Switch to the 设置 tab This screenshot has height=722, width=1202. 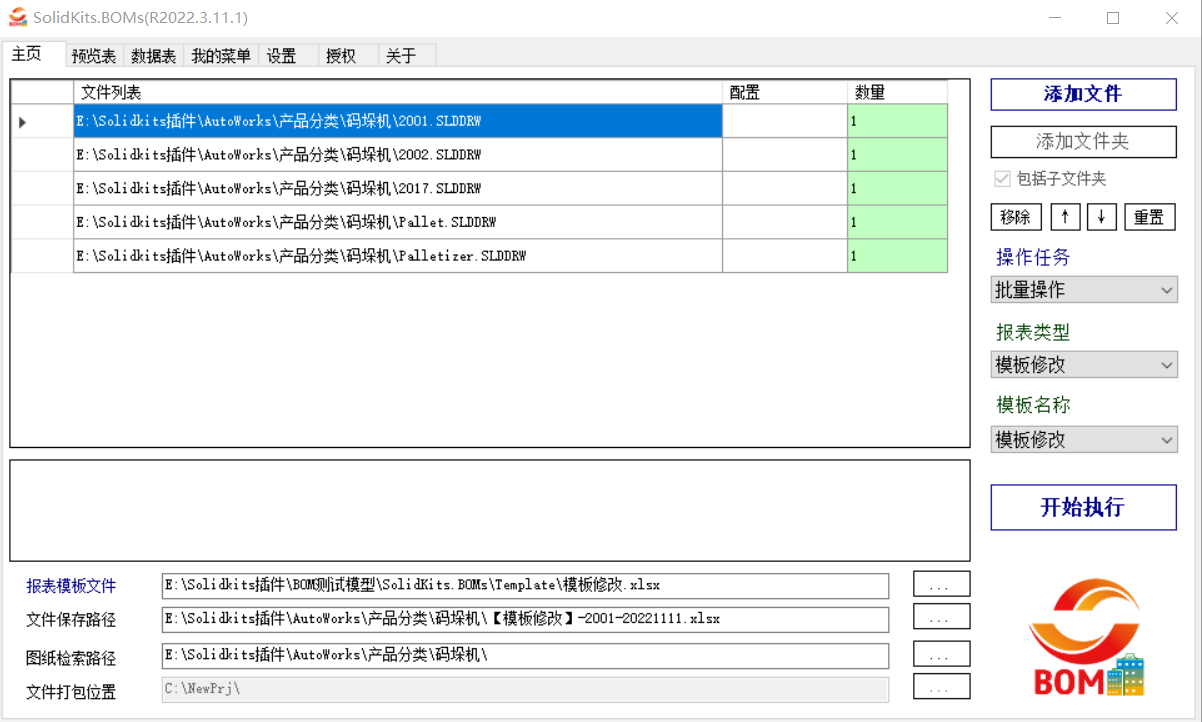282,56
